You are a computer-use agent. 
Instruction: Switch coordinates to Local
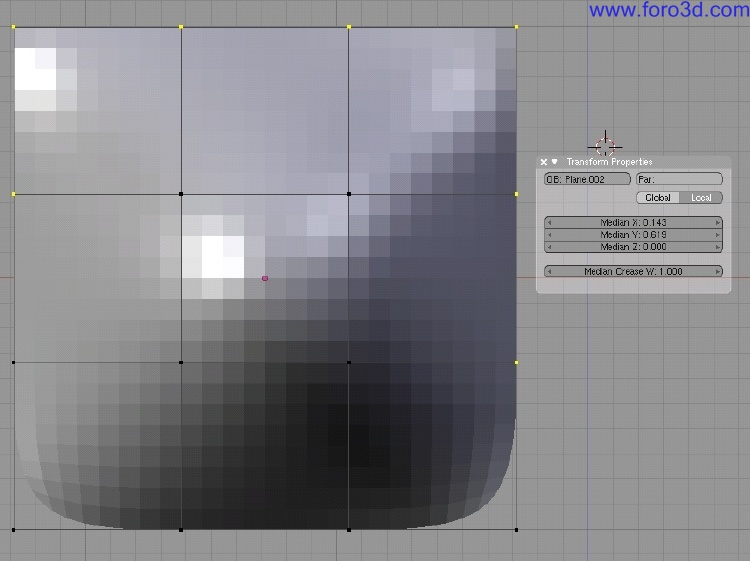point(701,198)
